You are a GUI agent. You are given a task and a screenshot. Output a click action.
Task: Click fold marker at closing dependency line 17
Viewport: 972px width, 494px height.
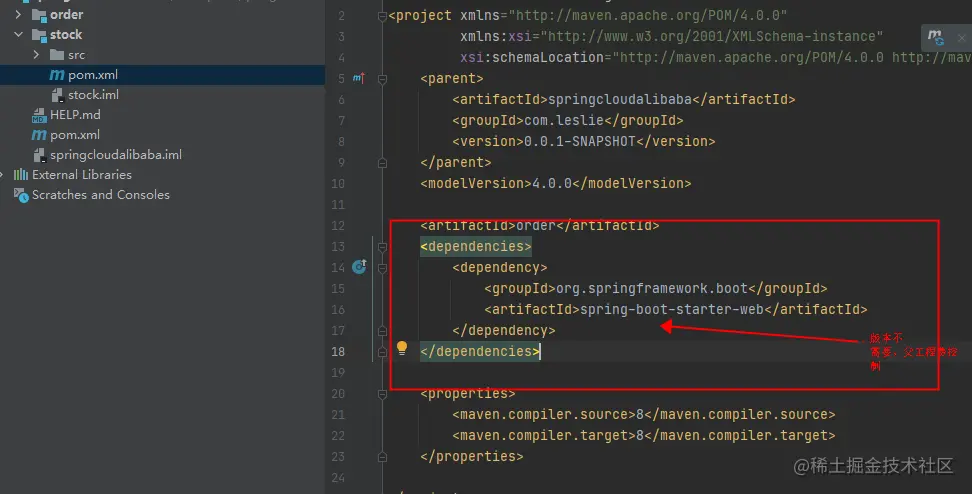382,330
